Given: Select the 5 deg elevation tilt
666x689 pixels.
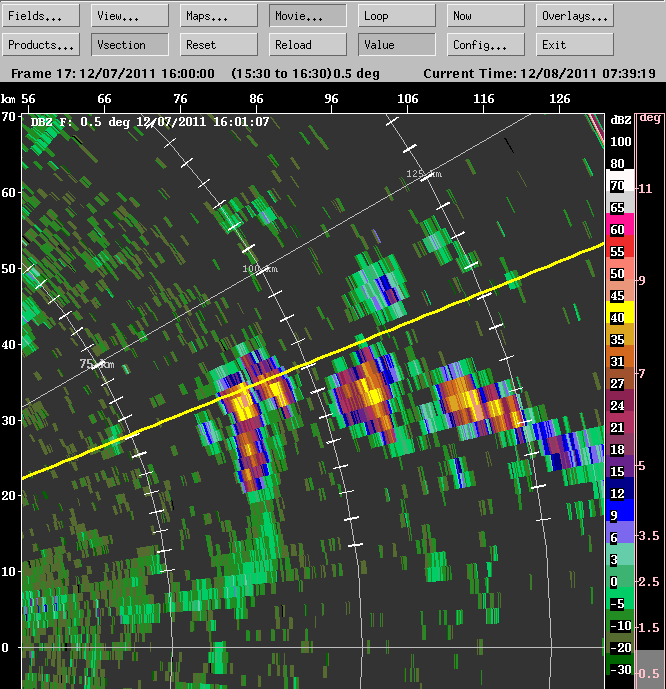Looking at the screenshot, I should coord(642,466).
